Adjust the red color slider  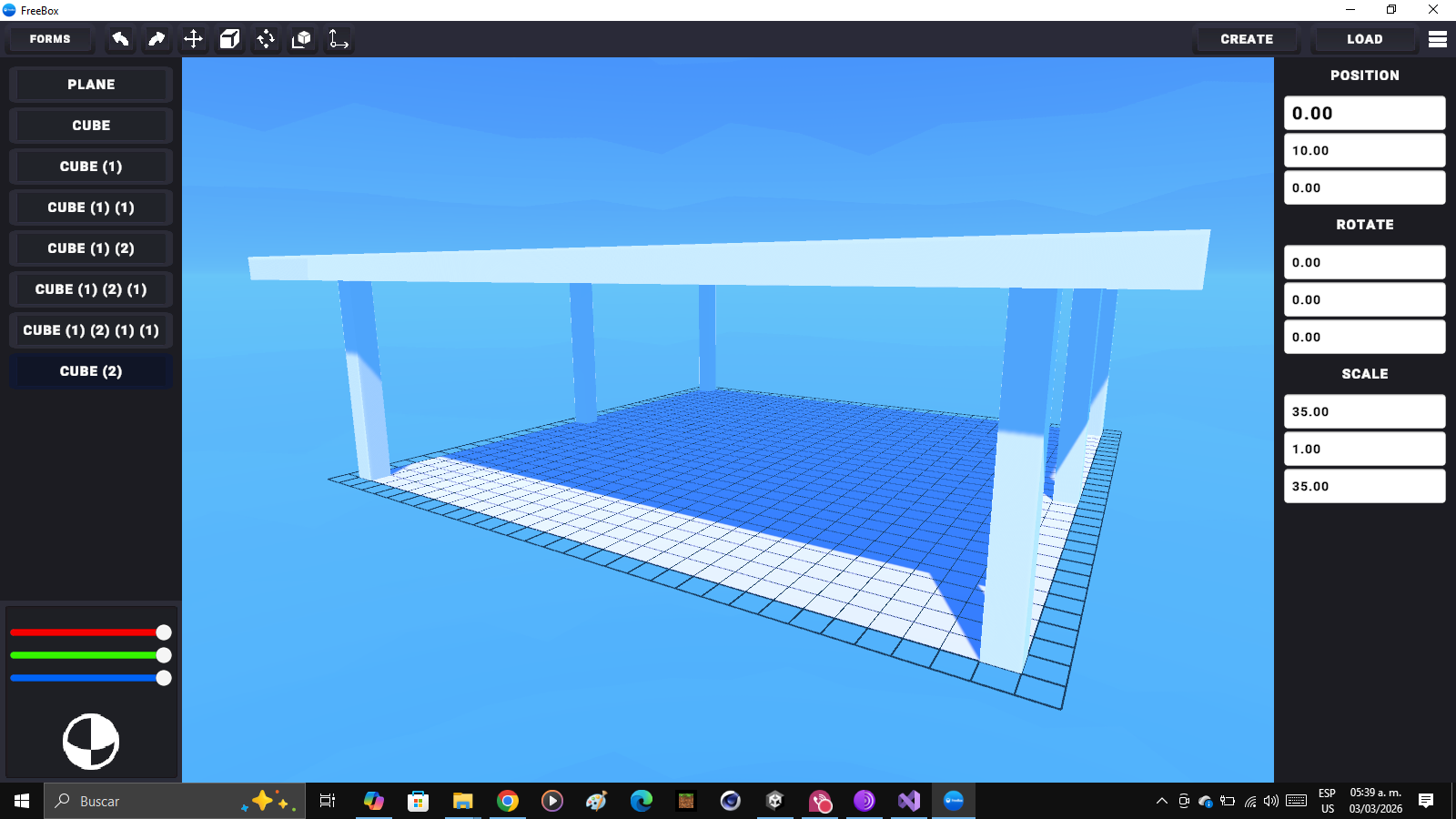[x=91, y=632]
